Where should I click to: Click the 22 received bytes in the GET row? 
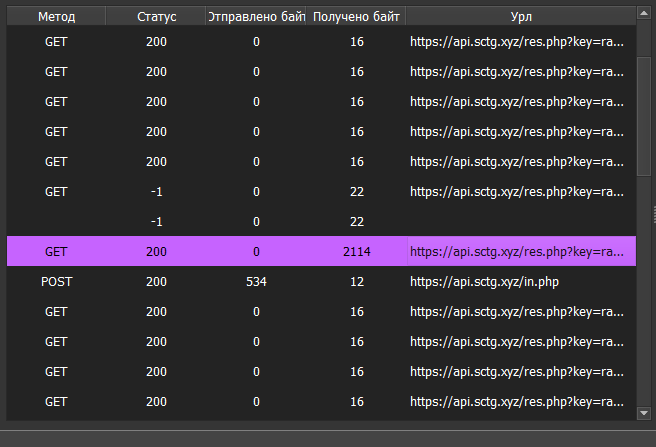tap(357, 192)
